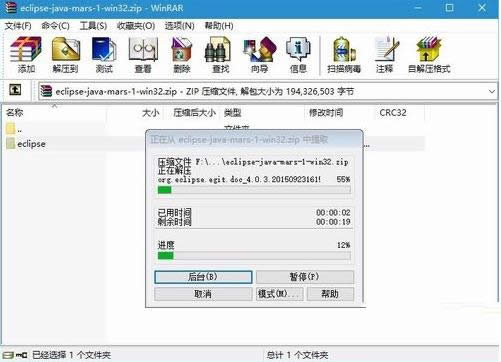
Task: Click the eclipse folder icon
Action: (x=10, y=144)
